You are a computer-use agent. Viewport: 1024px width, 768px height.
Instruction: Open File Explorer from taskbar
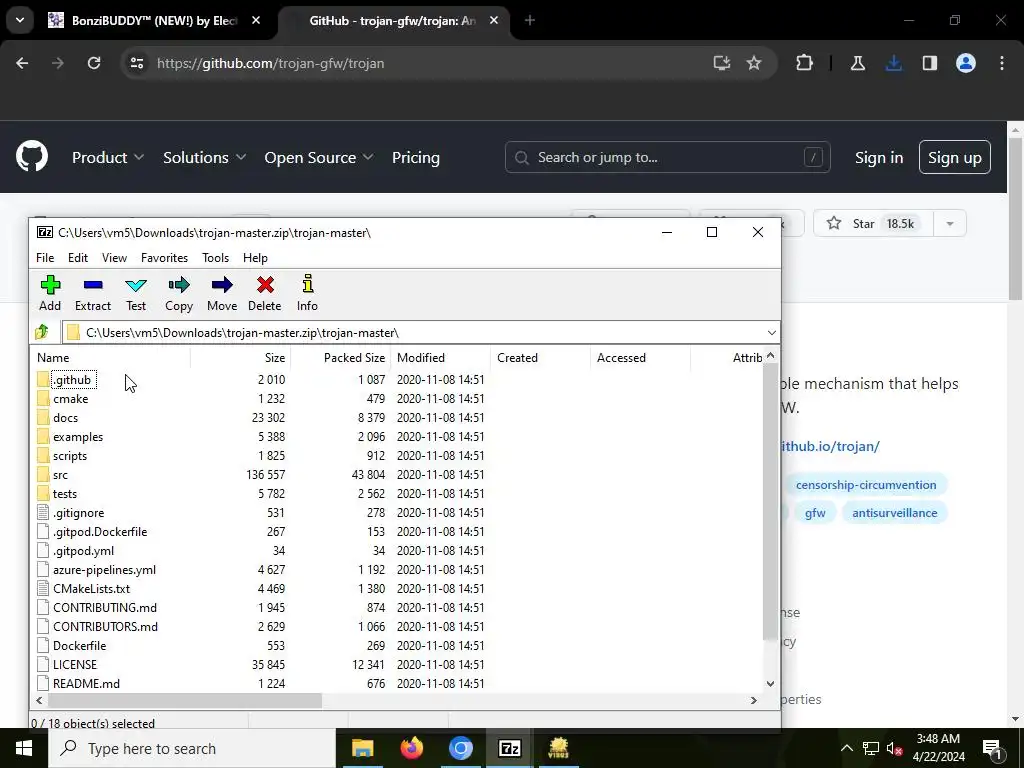pos(362,748)
